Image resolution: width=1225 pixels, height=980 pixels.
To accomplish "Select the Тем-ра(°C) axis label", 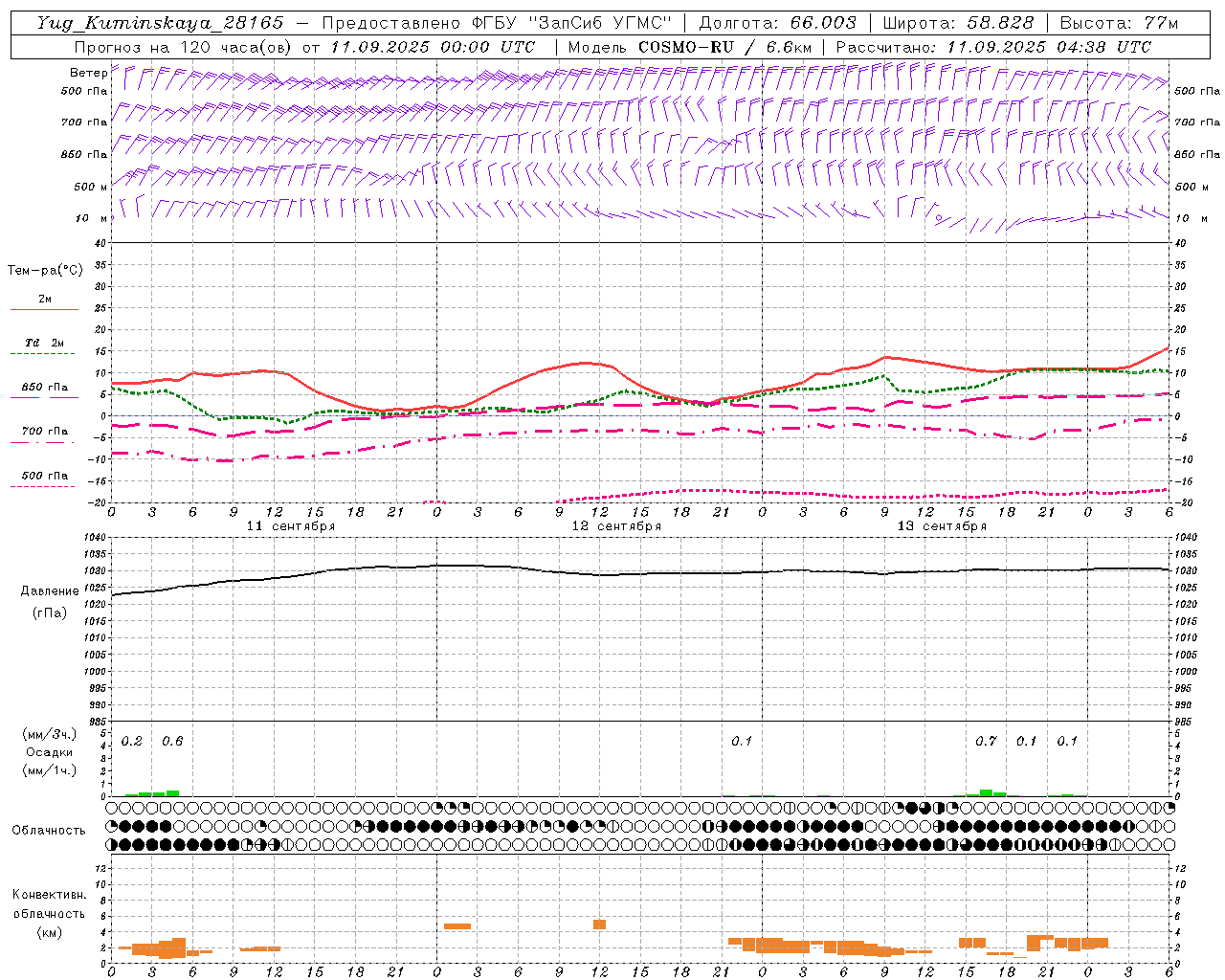I will [45, 271].
